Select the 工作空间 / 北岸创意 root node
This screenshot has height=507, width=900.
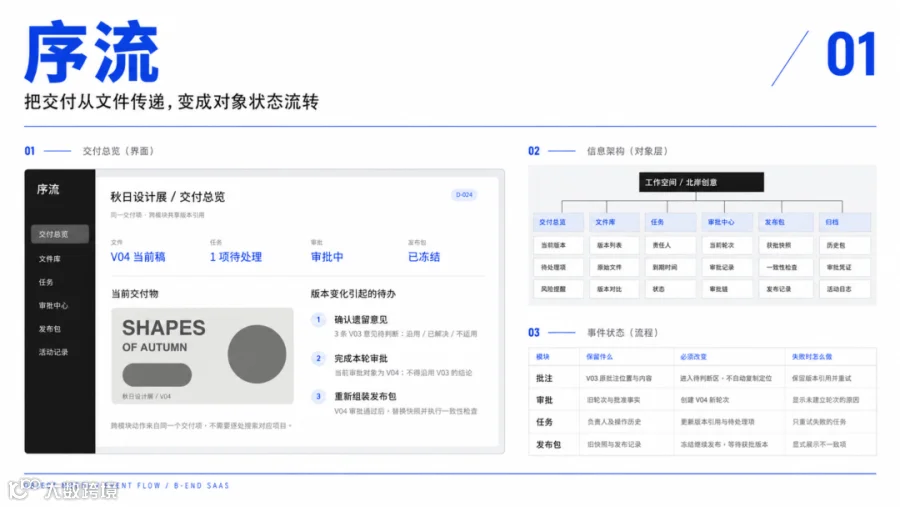click(701, 182)
